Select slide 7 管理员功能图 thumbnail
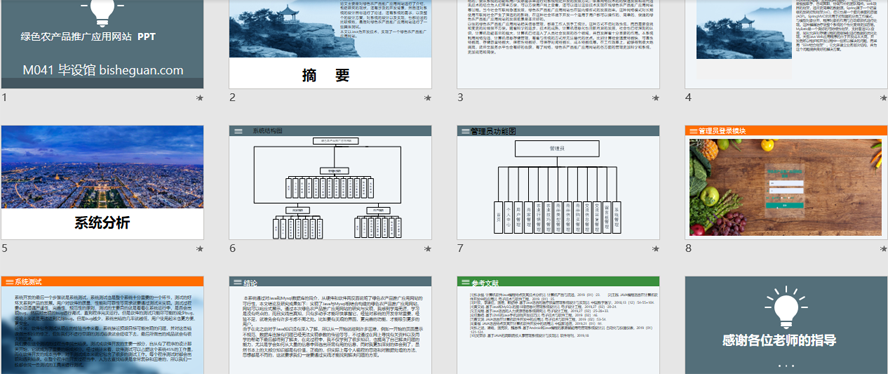The image size is (888, 374). click(558, 182)
